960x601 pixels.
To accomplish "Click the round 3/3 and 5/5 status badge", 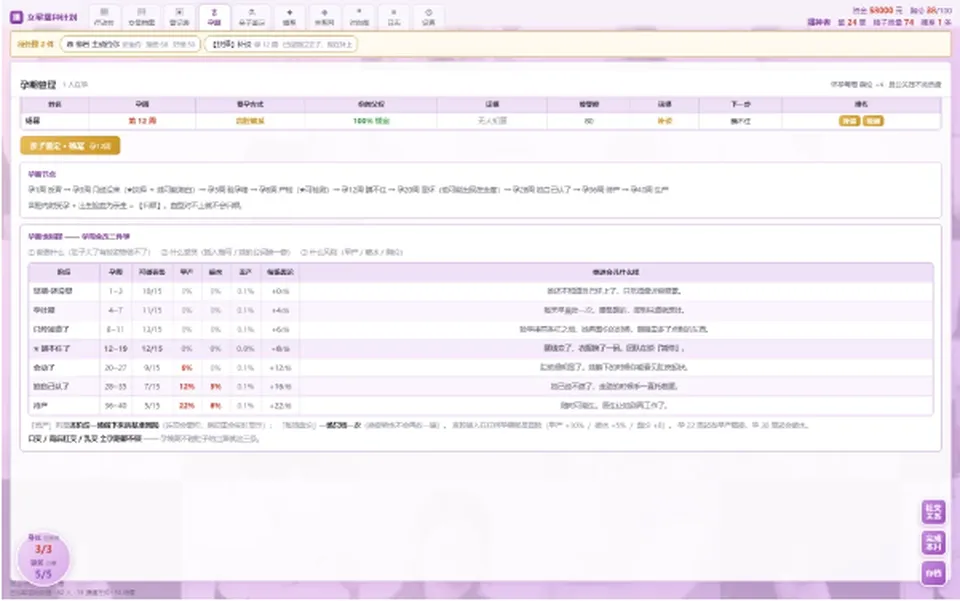I will point(43,557).
